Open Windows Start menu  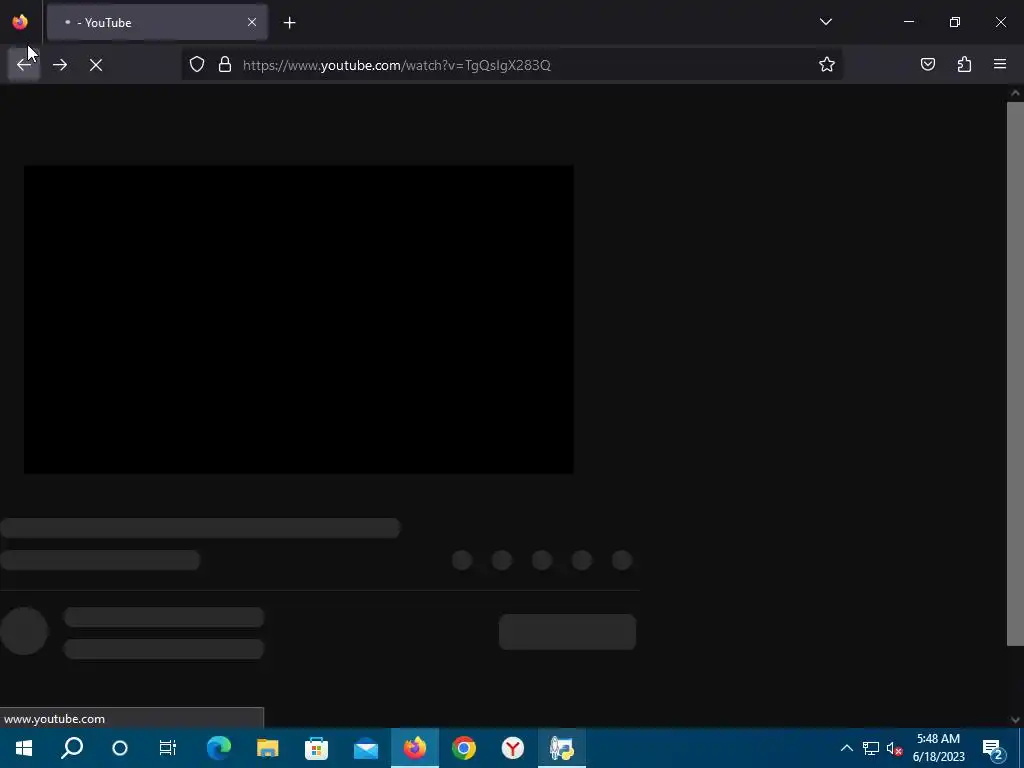[x=24, y=748]
